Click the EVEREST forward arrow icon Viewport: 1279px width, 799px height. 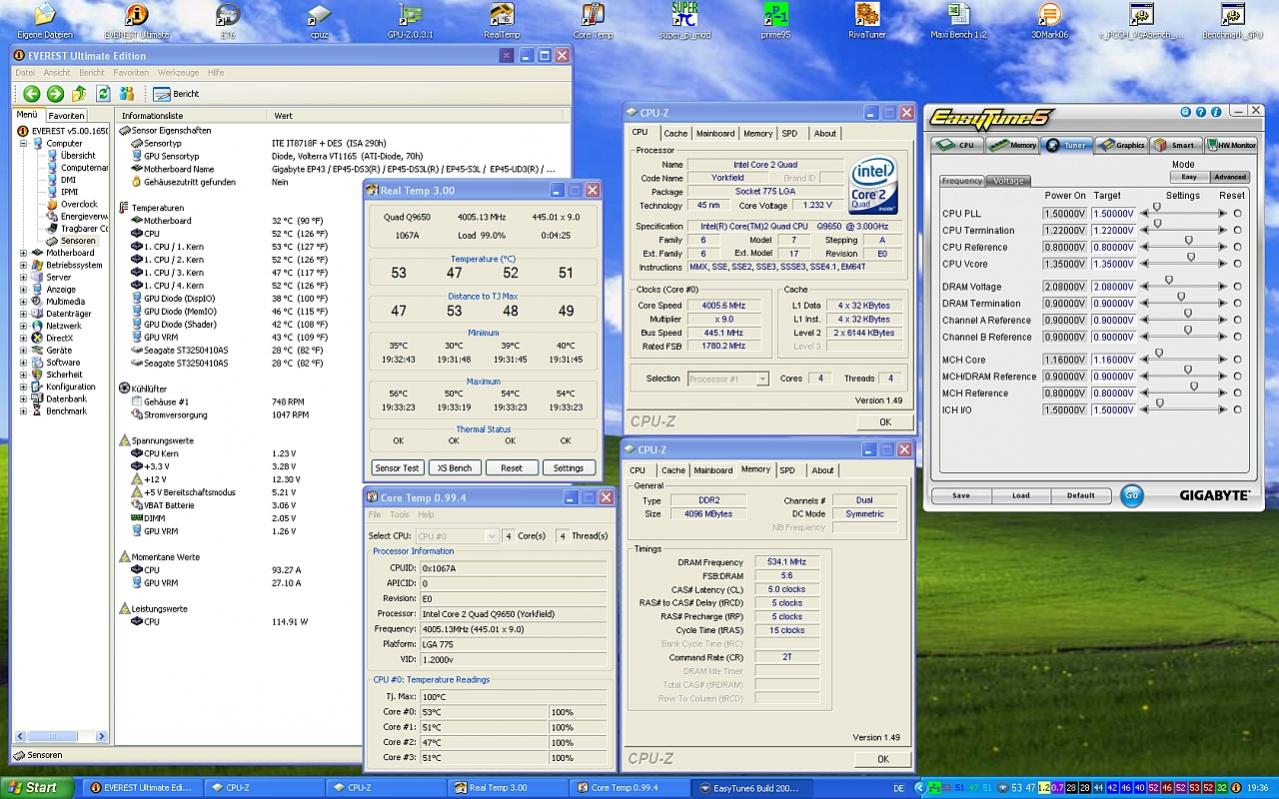55,93
